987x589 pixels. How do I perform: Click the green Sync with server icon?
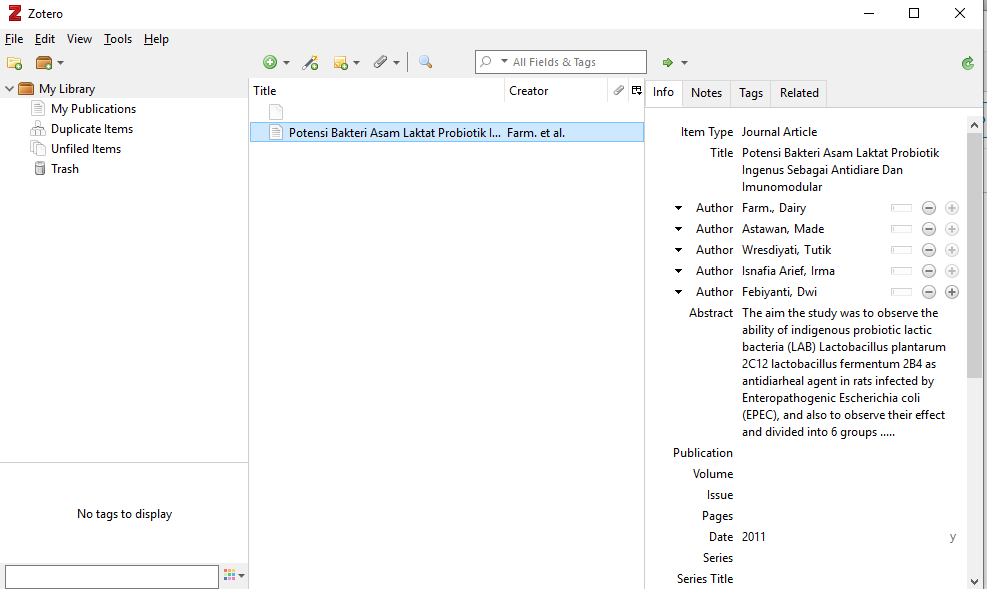967,63
